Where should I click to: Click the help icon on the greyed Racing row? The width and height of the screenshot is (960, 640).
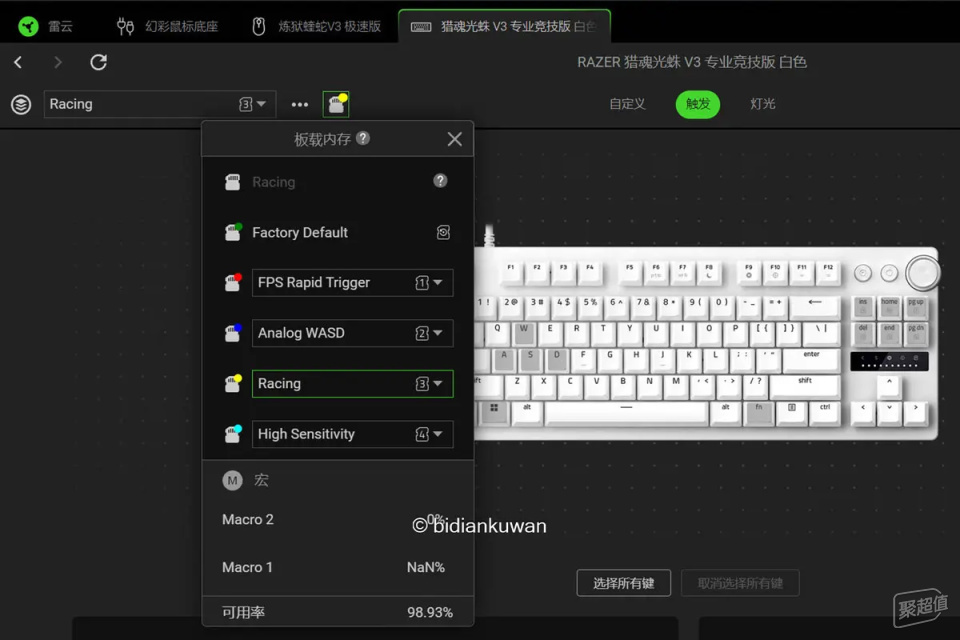(440, 181)
